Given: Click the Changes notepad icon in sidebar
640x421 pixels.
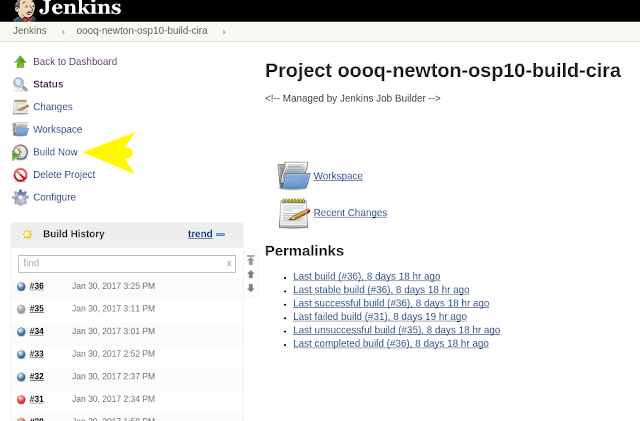Looking at the screenshot, I should click(x=20, y=107).
